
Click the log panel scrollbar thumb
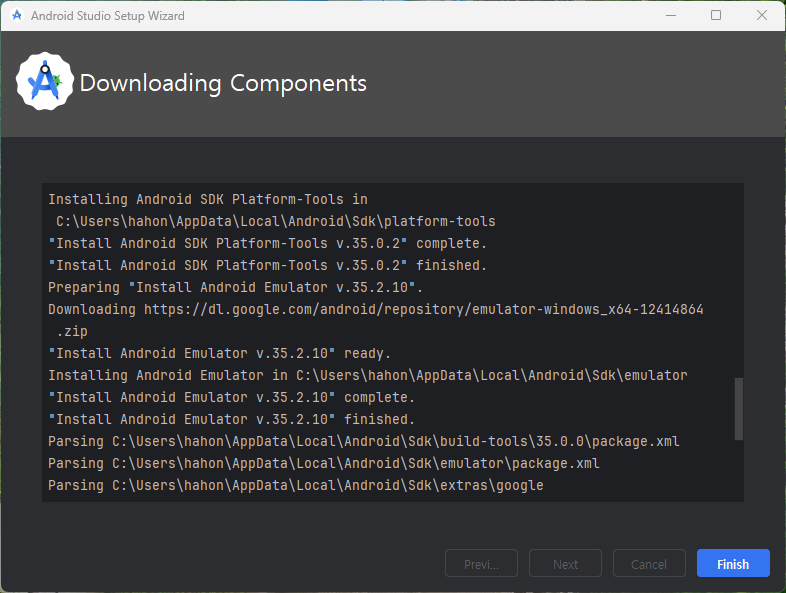pos(738,409)
